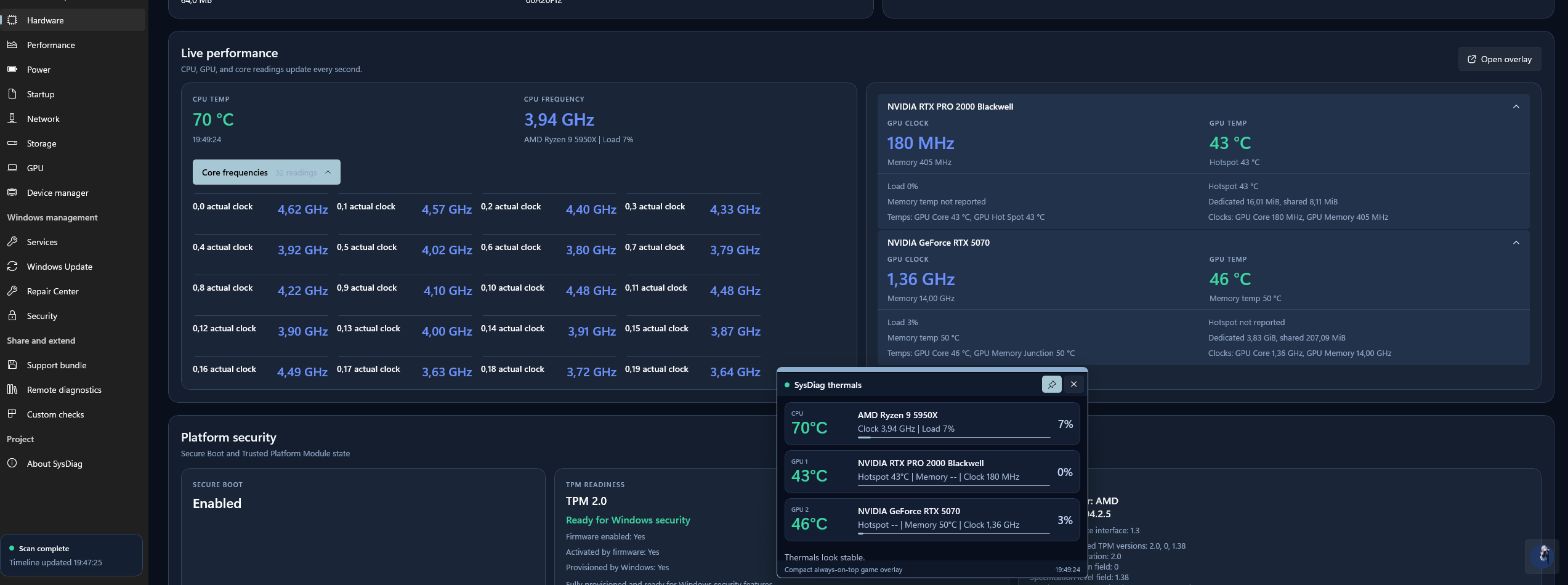Click the Device manager icon
1568x585 pixels.
pyautogui.click(x=12, y=192)
